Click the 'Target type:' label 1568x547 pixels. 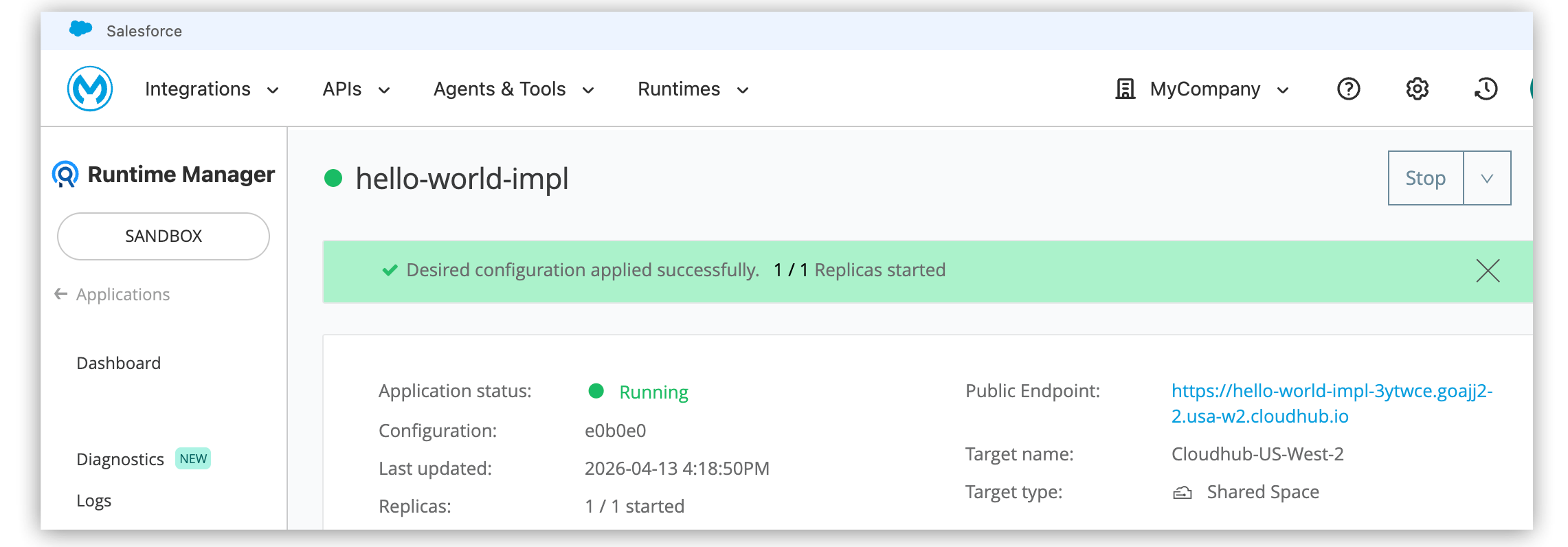tap(1013, 492)
